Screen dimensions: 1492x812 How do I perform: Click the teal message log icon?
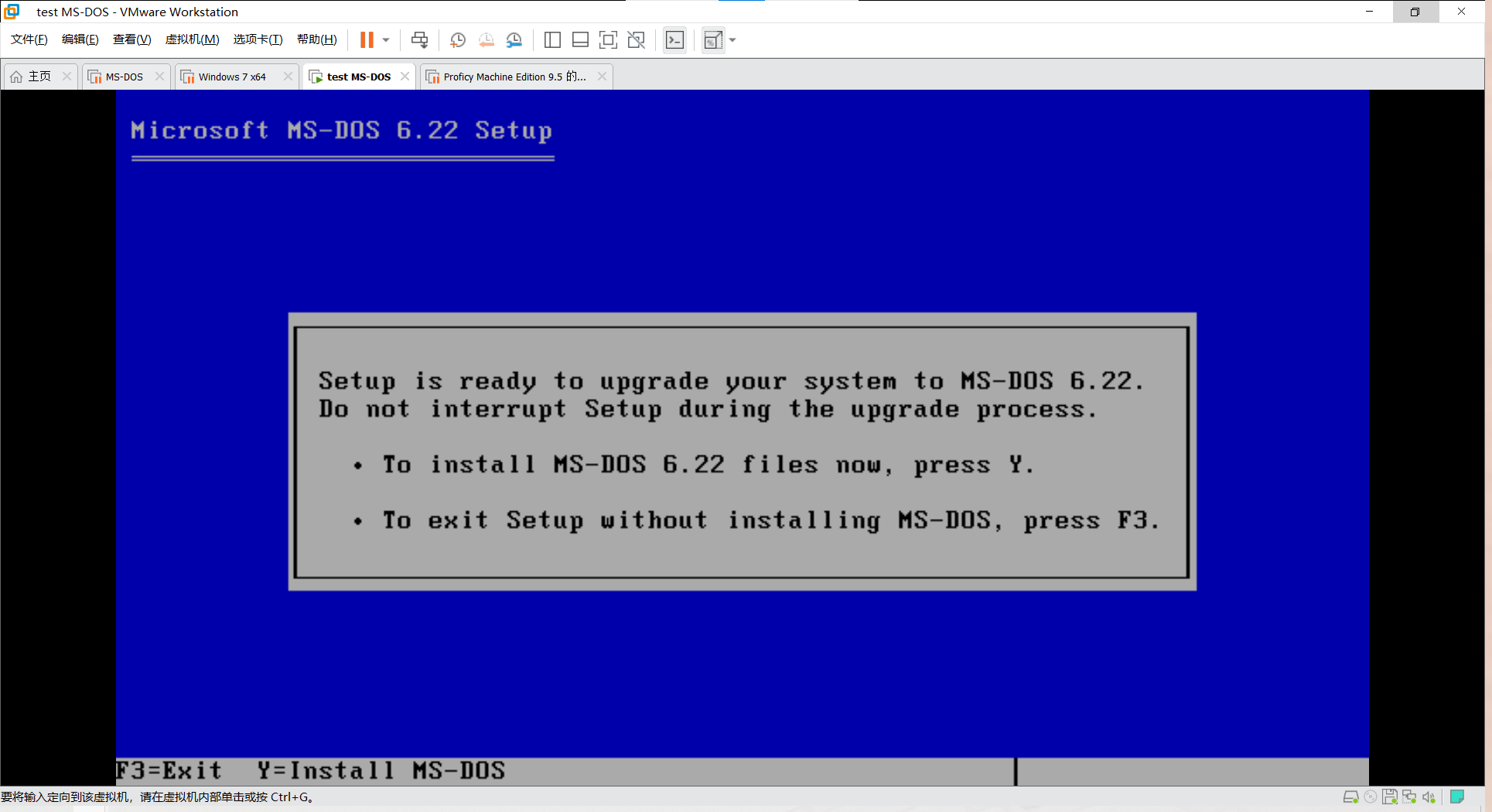pos(1457,797)
